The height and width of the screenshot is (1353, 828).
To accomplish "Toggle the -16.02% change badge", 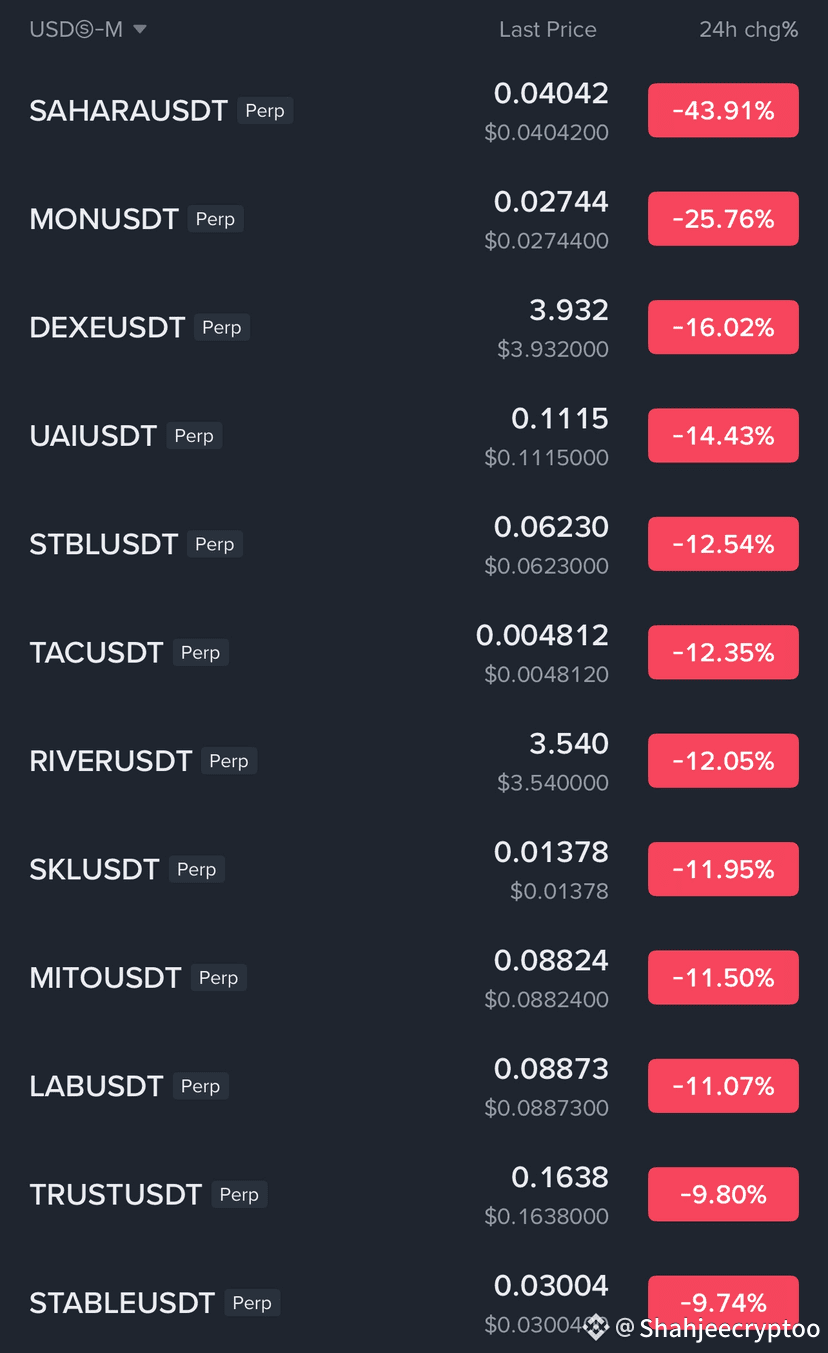I will click(723, 328).
